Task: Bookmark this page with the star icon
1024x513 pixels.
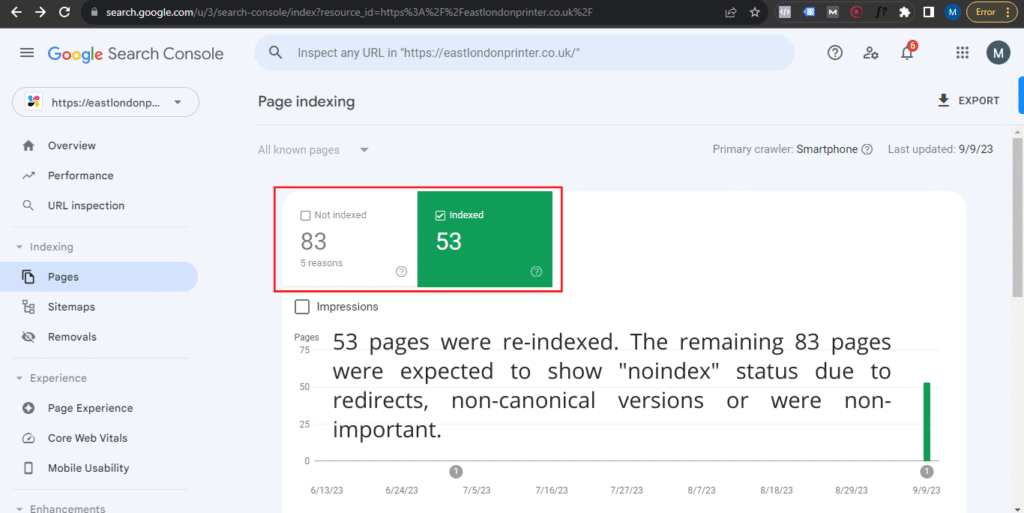Action: click(x=755, y=12)
